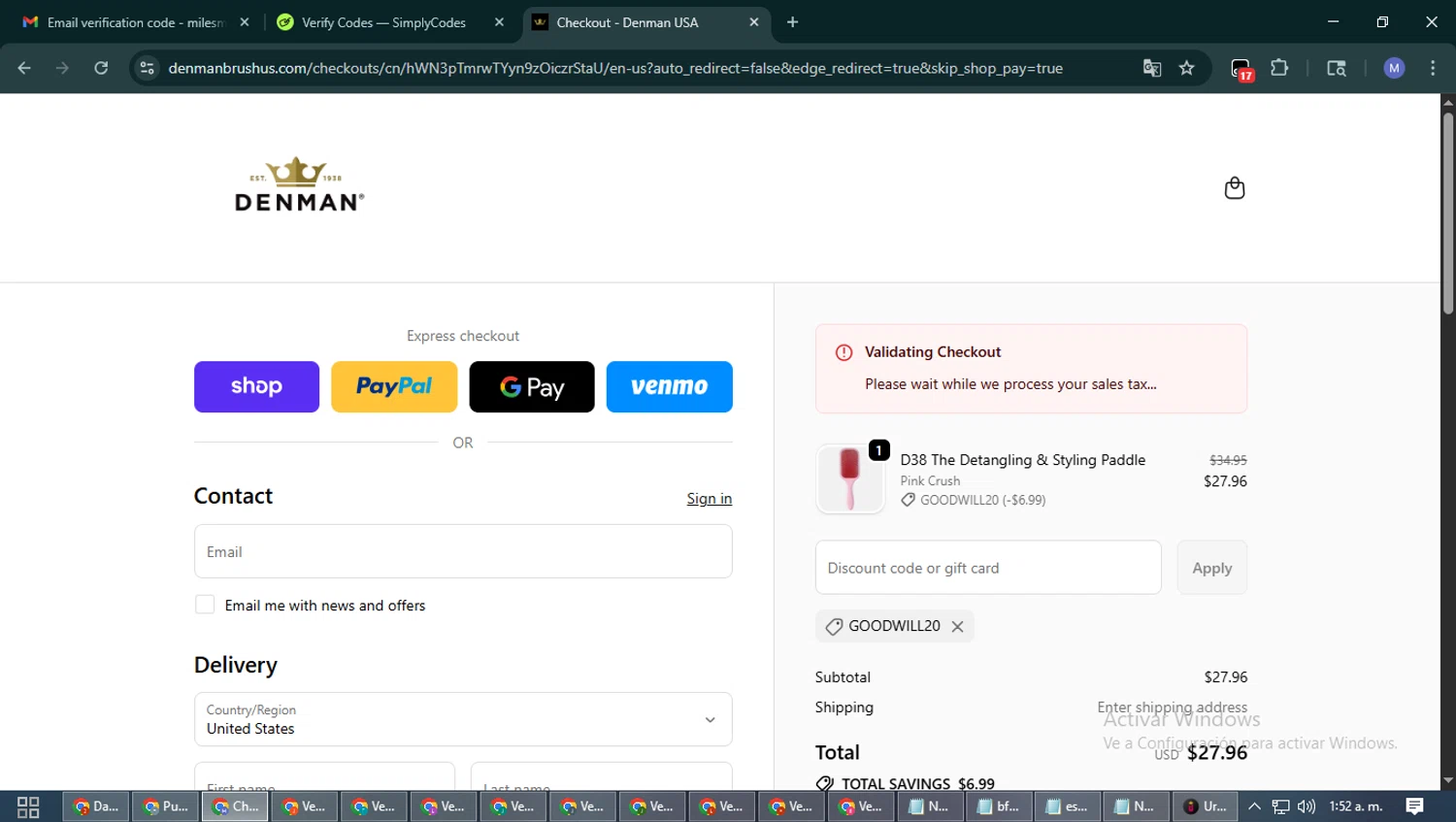Close the Email verification code tab
The image size is (1456, 822).
[x=245, y=22]
